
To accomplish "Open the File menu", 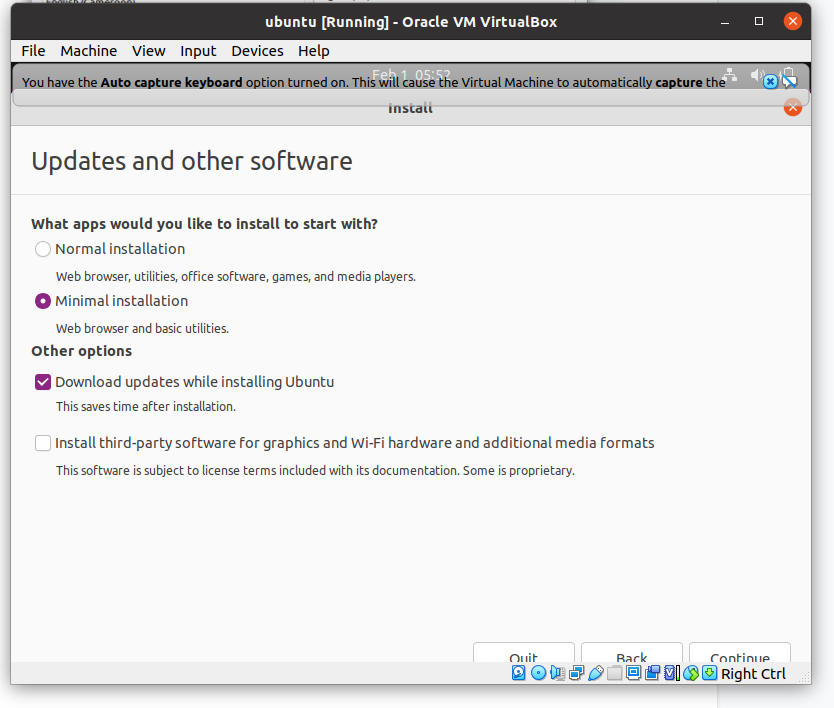I will coord(33,51).
